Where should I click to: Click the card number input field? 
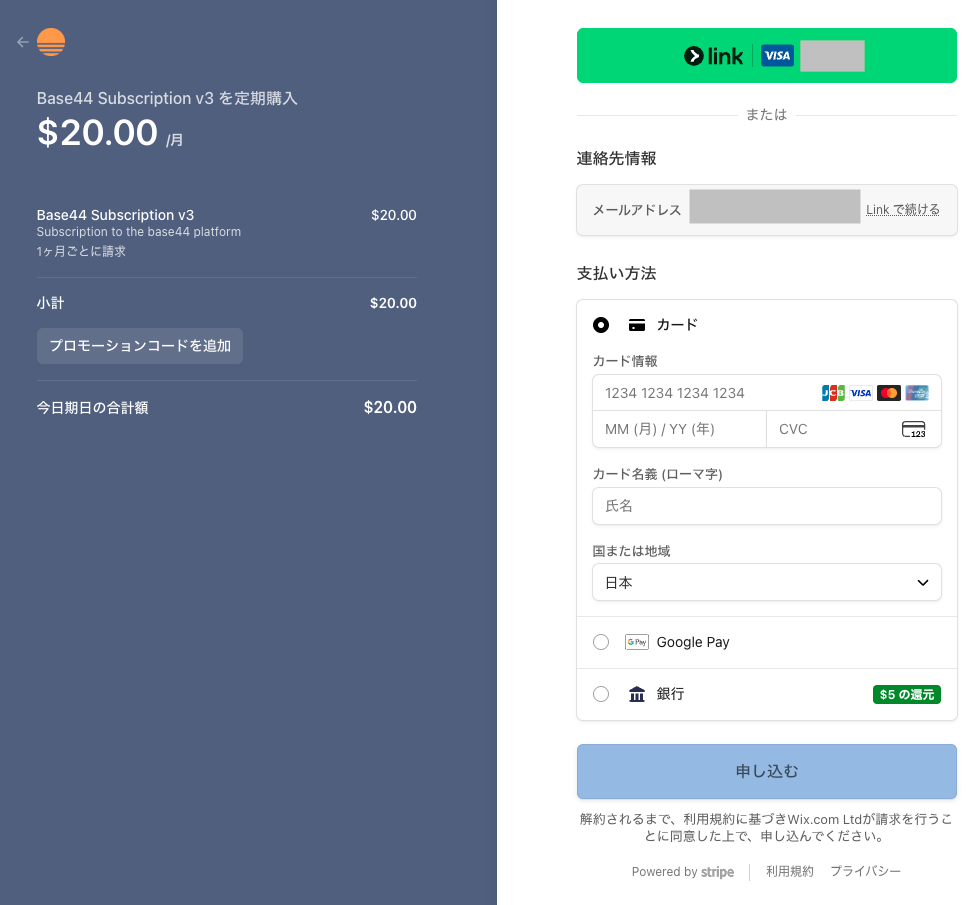[705, 393]
